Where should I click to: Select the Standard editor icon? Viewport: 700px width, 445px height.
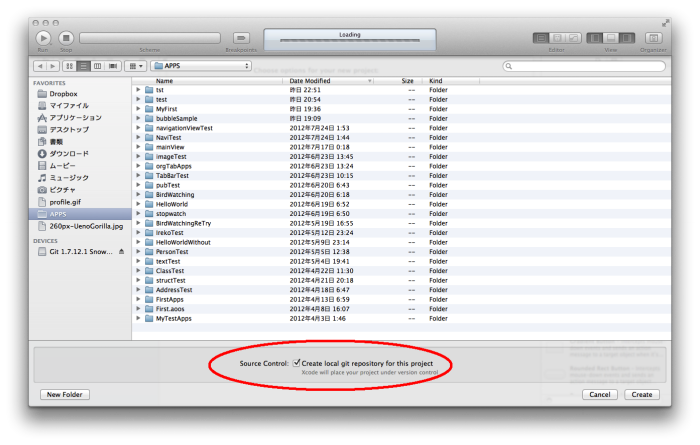tap(541, 38)
